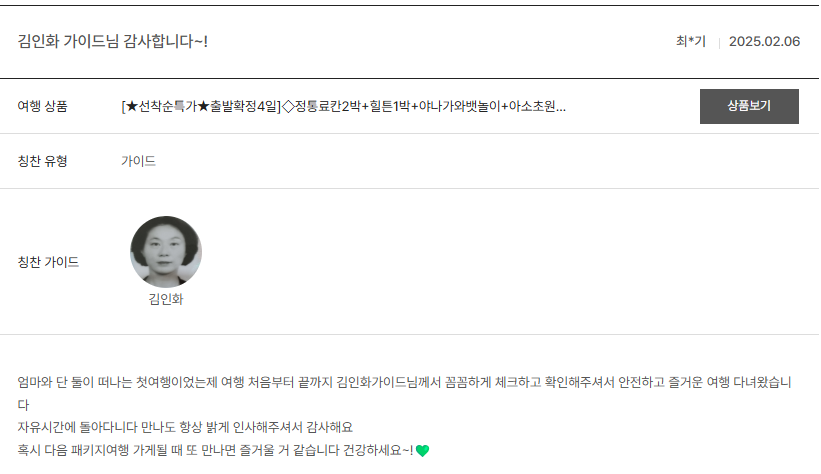
Task: Click the review line starting with 혹시 다음
Action: [216, 450]
